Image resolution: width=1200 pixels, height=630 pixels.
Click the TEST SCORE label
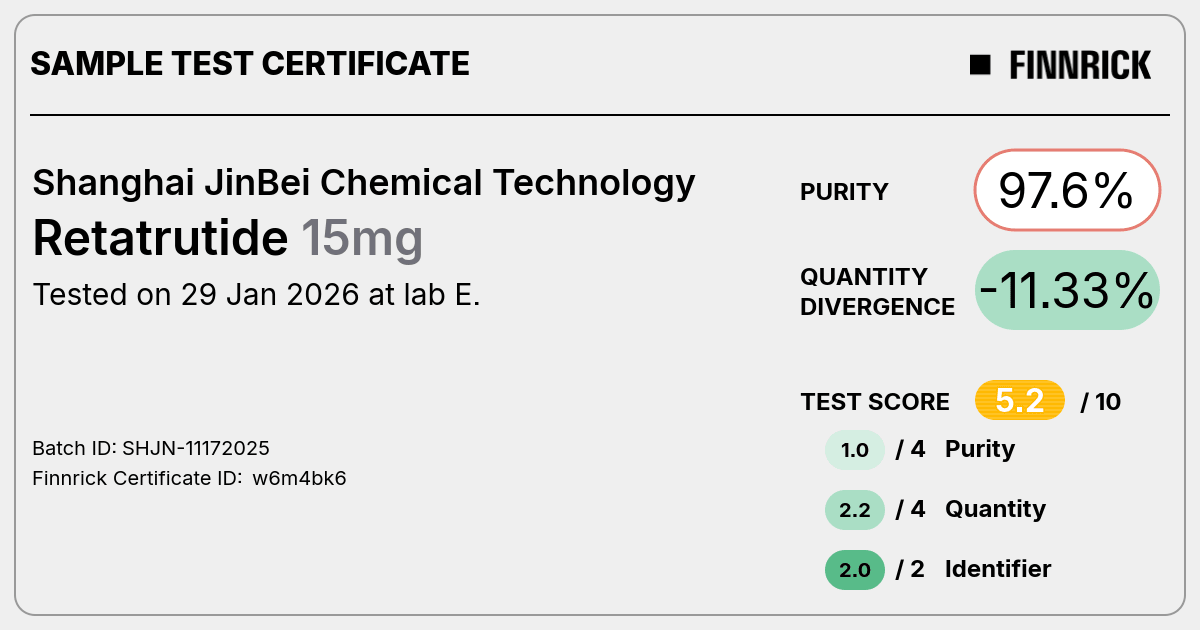point(875,402)
